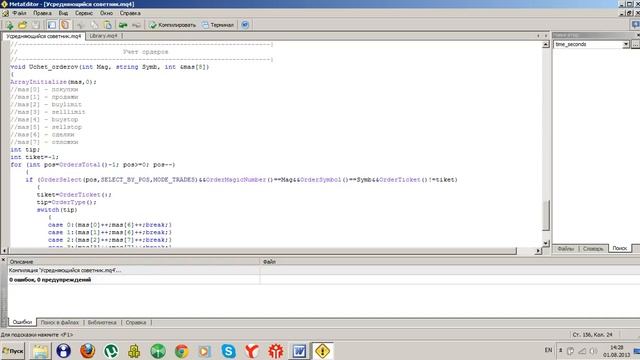Save the file with the diskette icon

pyautogui.click(x=36, y=25)
